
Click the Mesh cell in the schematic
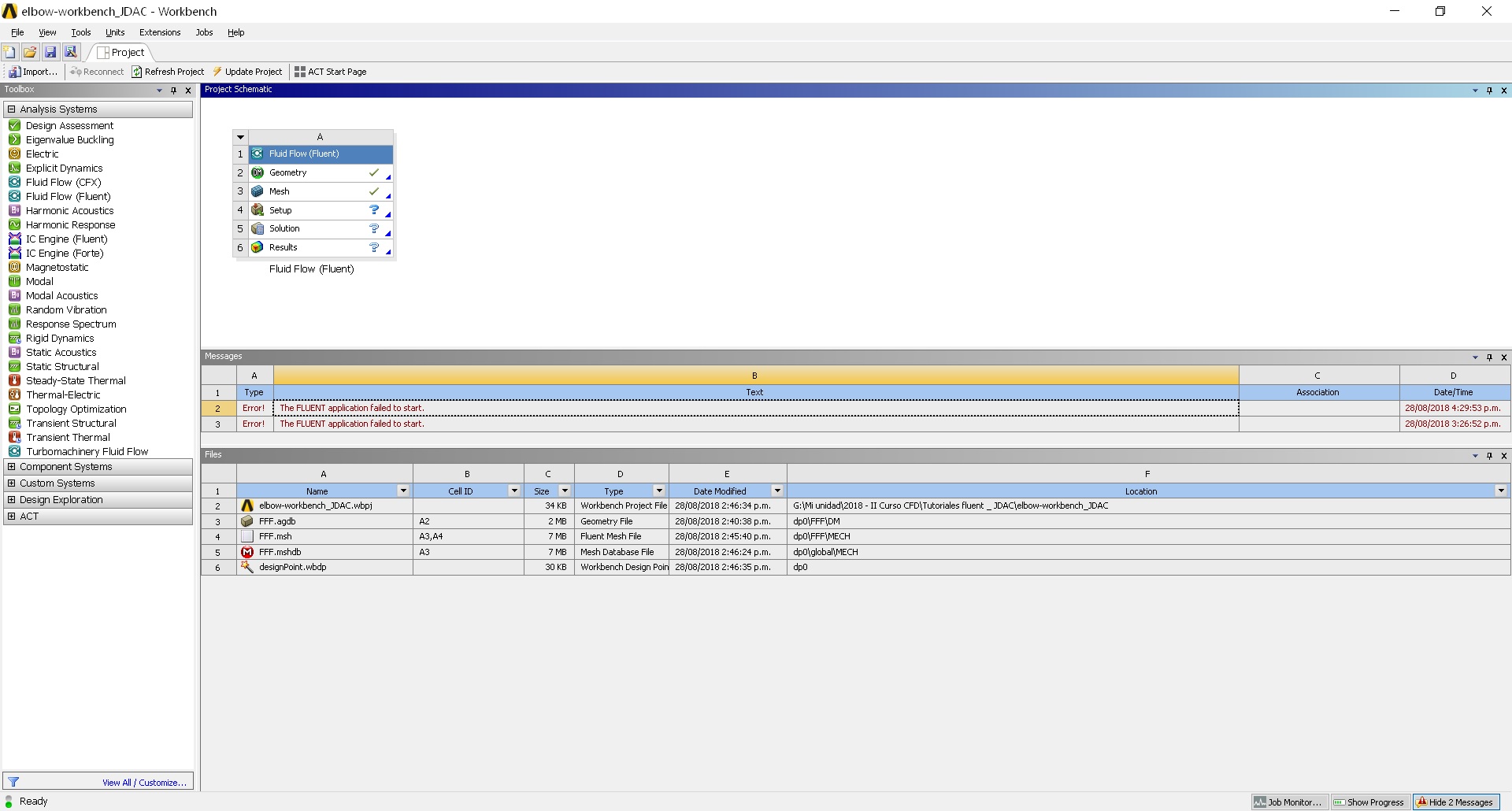pyautogui.click(x=321, y=191)
